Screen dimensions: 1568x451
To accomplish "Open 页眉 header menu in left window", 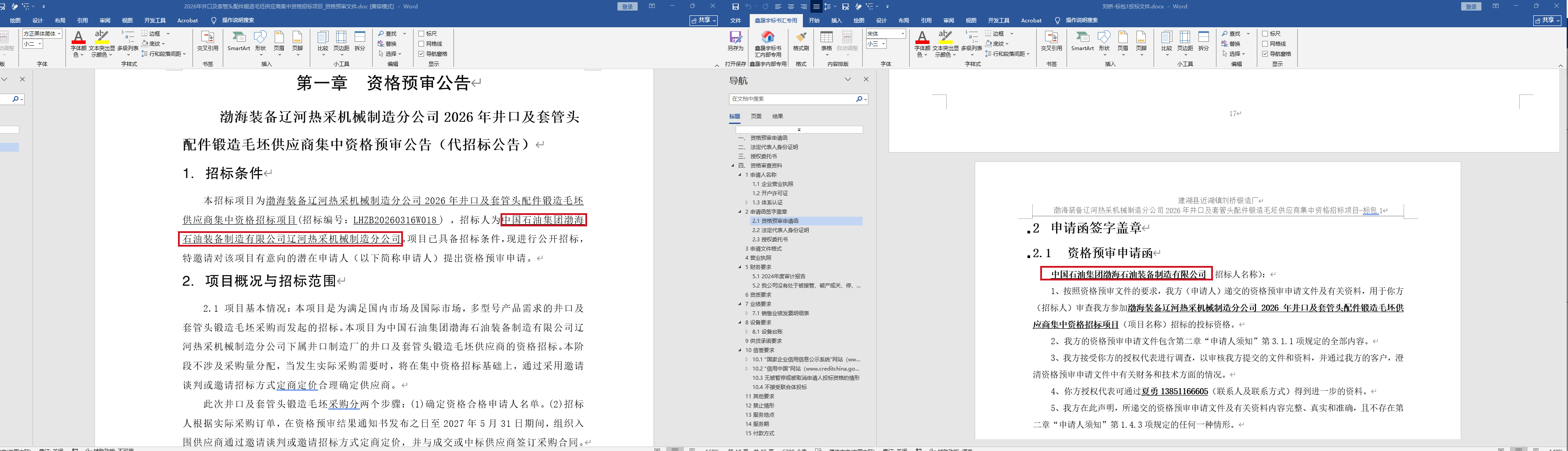I will [279, 43].
